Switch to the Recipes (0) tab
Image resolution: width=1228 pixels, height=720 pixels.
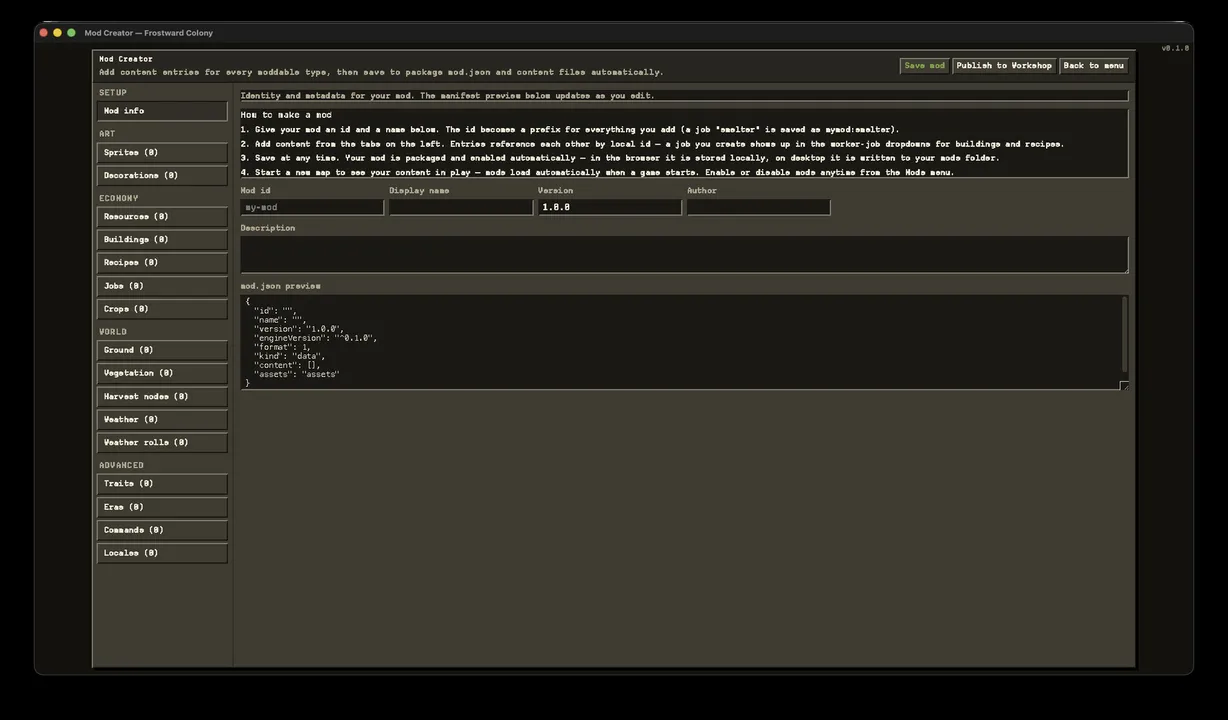click(162, 263)
